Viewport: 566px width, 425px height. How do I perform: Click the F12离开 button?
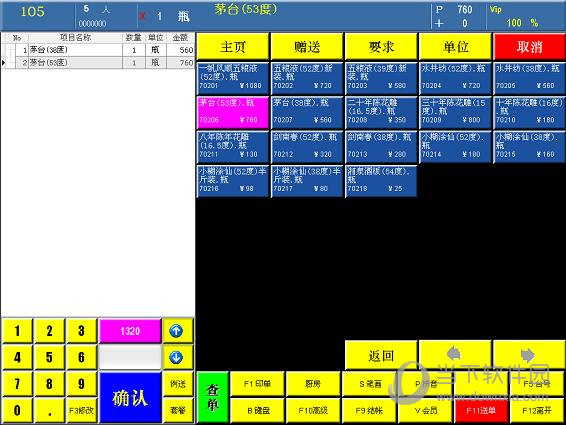click(537, 410)
